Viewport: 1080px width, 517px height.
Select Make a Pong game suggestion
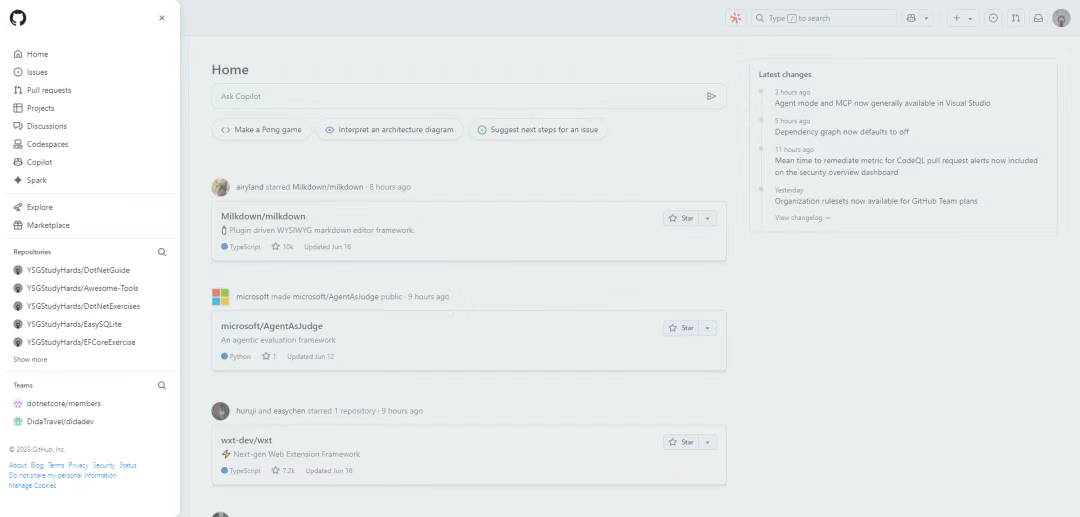coord(261,129)
